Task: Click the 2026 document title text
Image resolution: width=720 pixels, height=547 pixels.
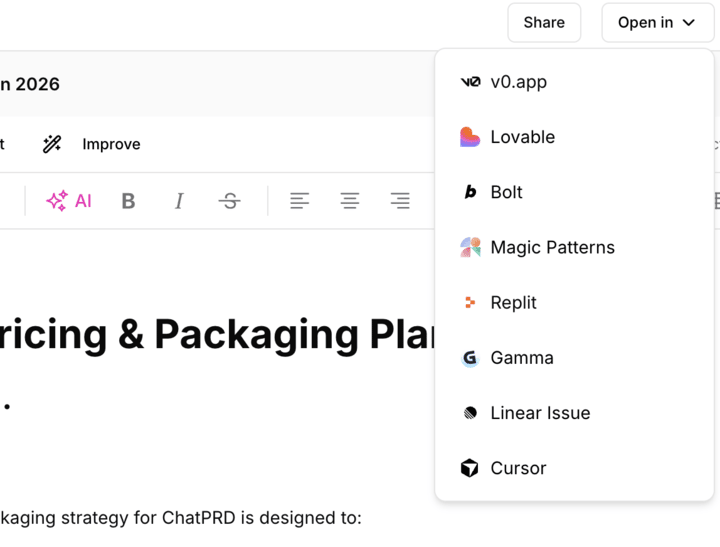Action: point(30,84)
